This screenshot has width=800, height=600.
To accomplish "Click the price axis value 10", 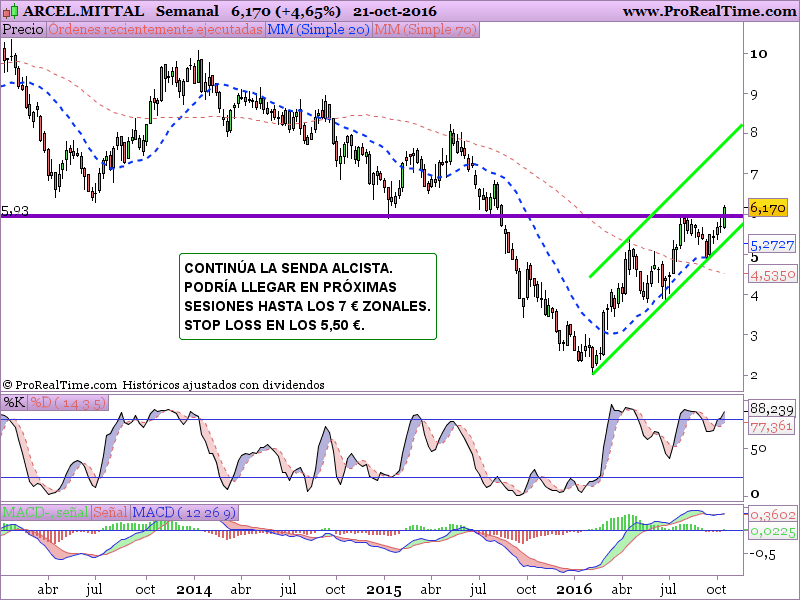I will click(758, 54).
